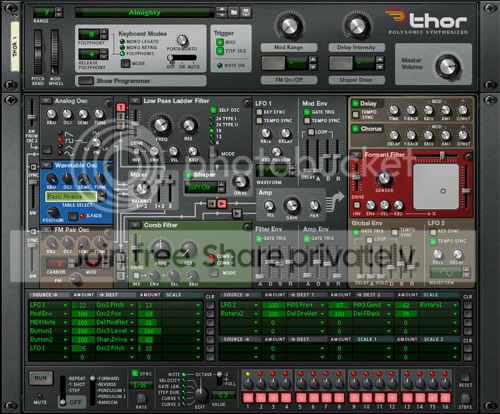
Task: Open the Shaper mode Soft Clip selector
Action: point(205,187)
